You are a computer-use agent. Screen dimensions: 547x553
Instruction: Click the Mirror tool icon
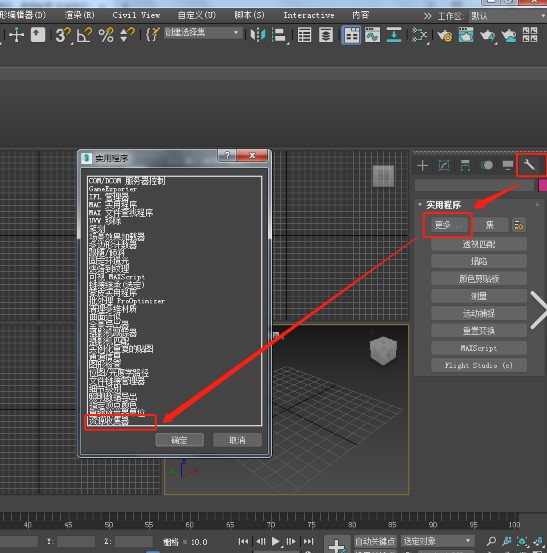click(x=258, y=35)
